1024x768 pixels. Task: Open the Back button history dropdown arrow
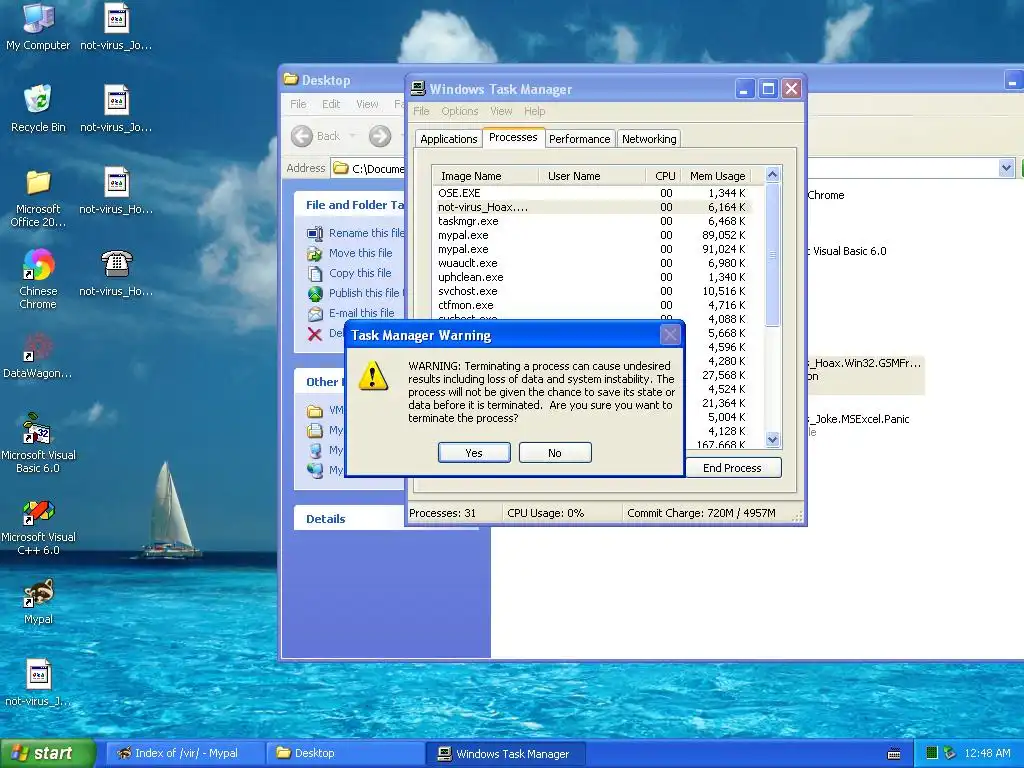pyautogui.click(x=353, y=136)
